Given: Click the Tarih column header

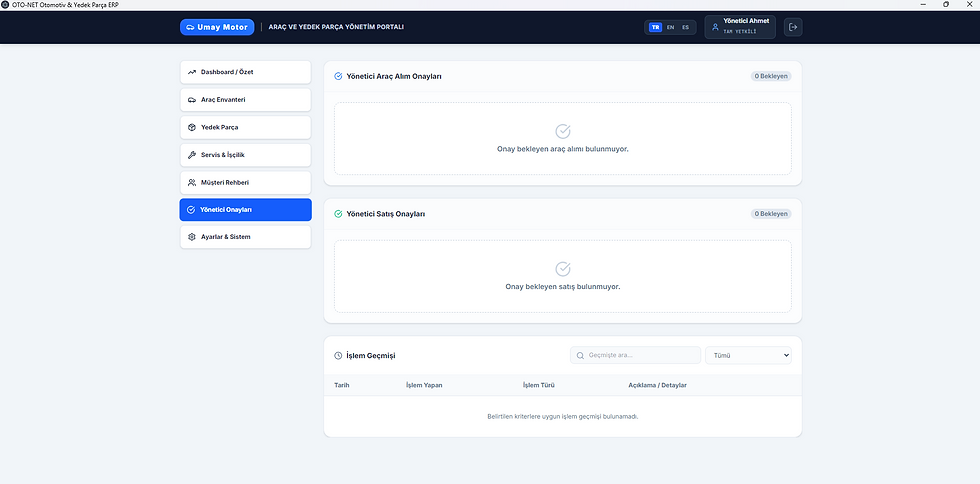Looking at the screenshot, I should click(342, 385).
